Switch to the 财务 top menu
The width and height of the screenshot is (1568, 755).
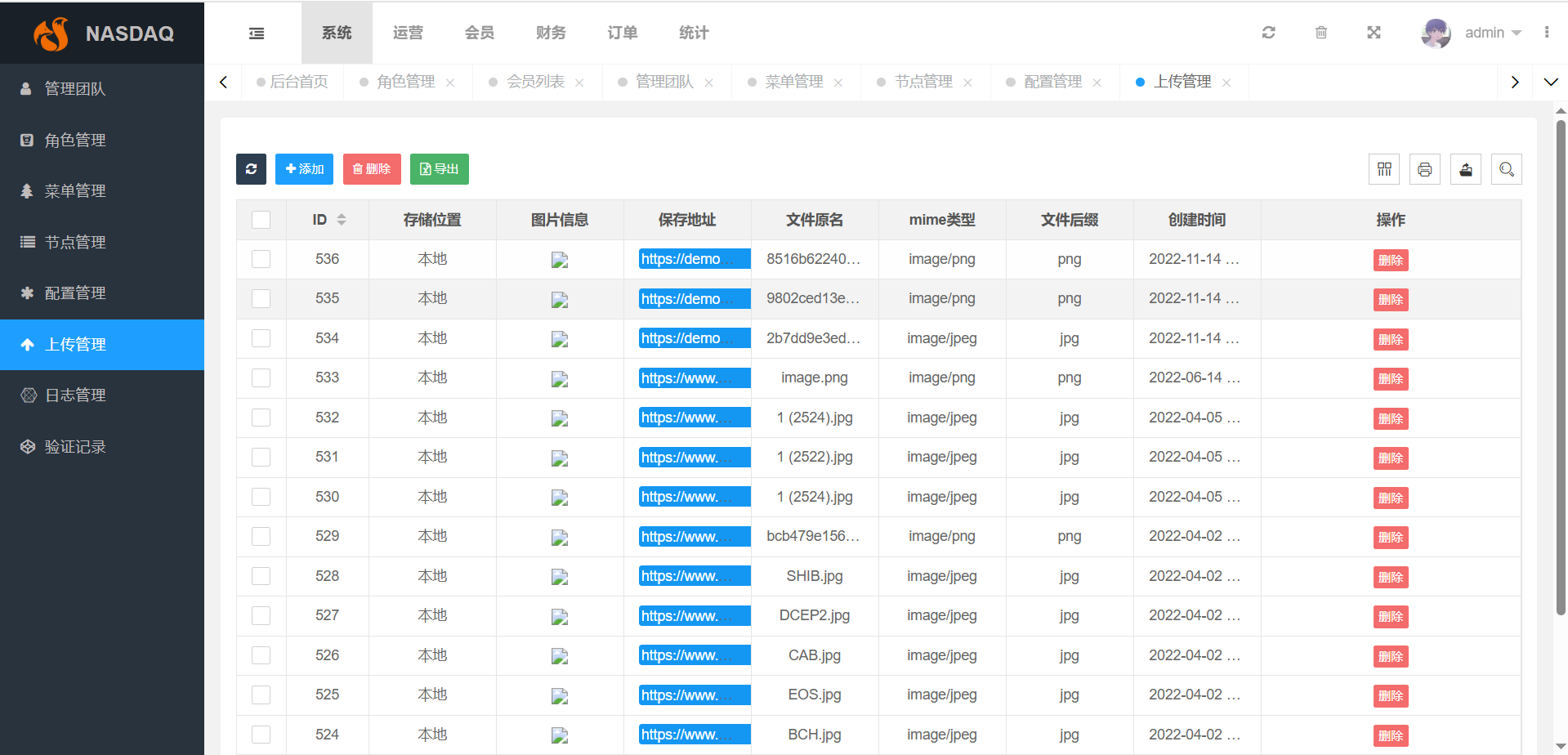coord(551,33)
